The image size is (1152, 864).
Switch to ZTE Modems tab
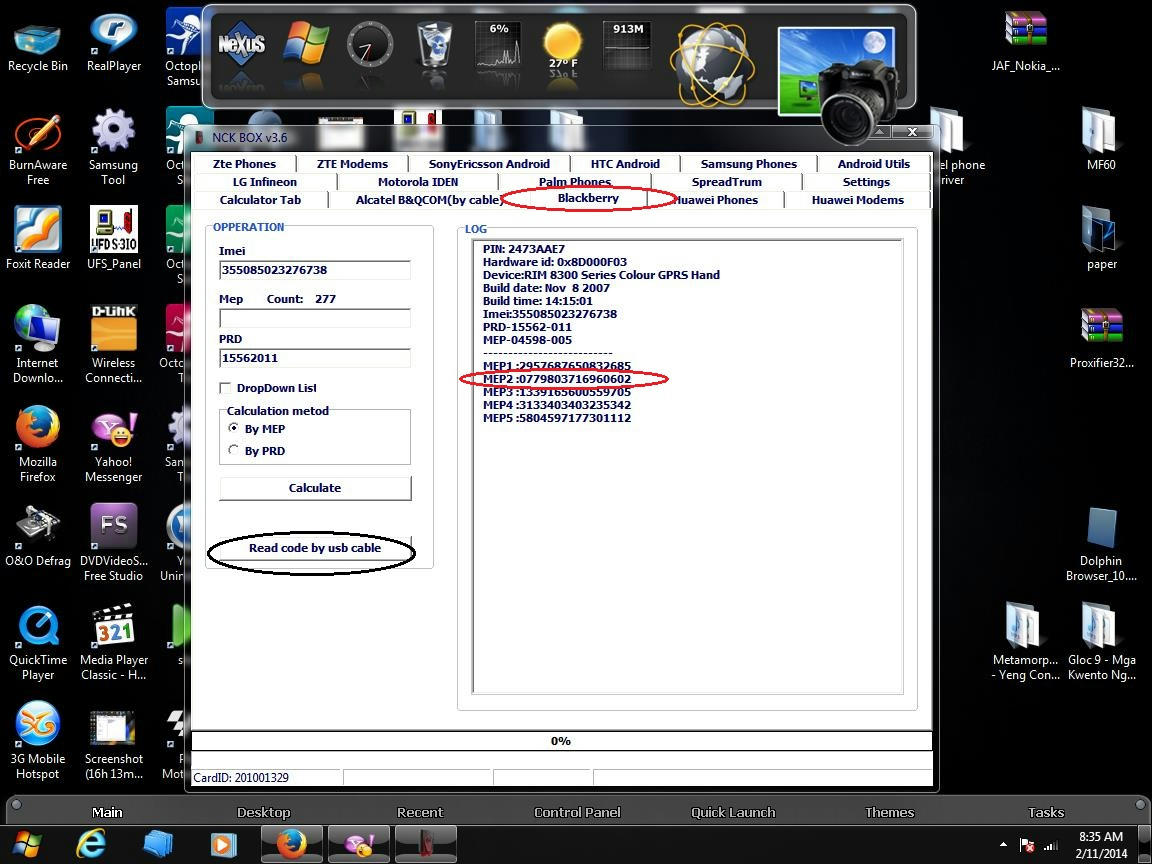click(352, 164)
